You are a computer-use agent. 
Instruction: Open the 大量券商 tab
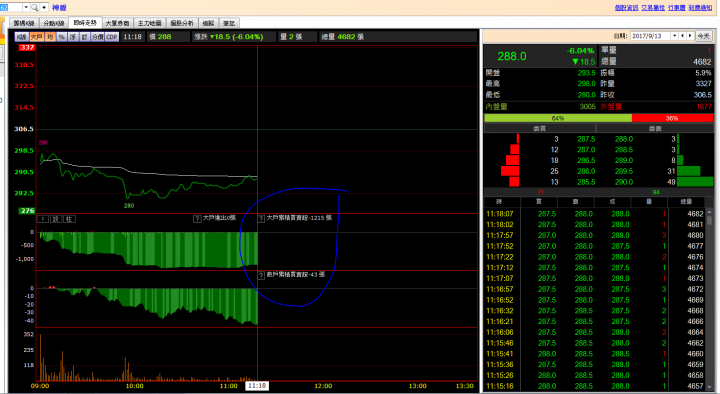click(x=117, y=23)
